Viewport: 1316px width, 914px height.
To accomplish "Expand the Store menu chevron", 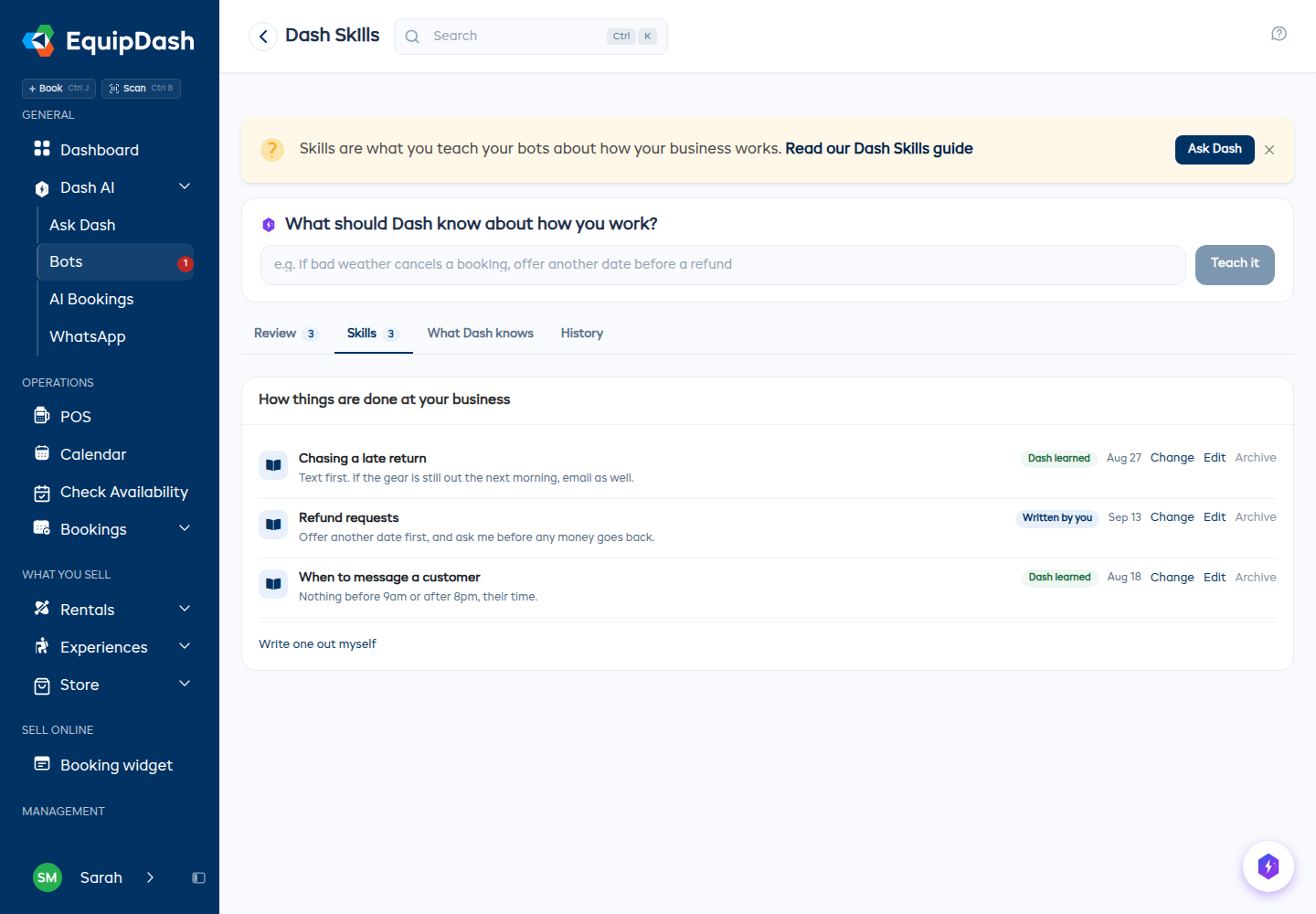I will pyautogui.click(x=185, y=684).
